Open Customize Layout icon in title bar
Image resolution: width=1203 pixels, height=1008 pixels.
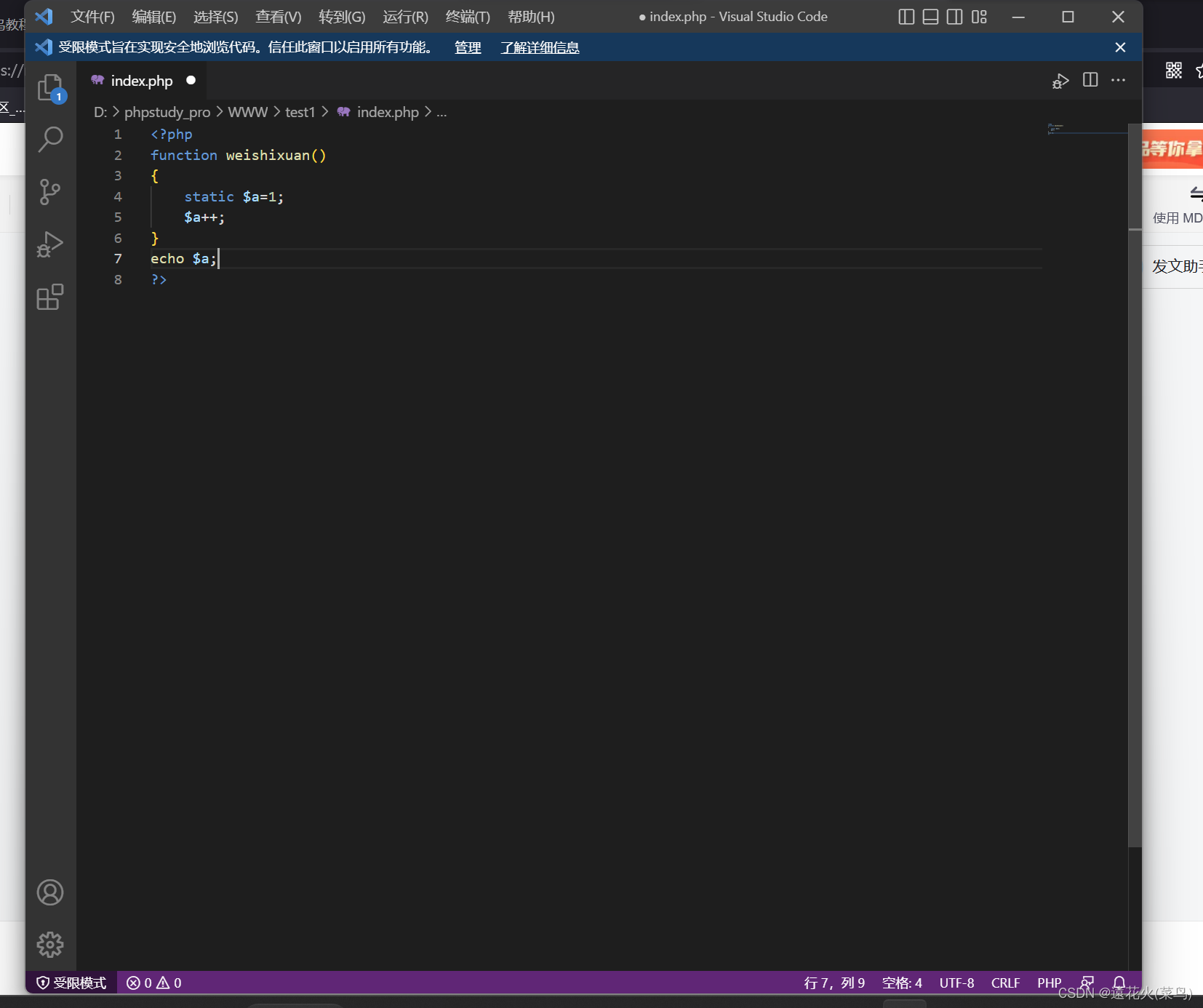coord(979,17)
